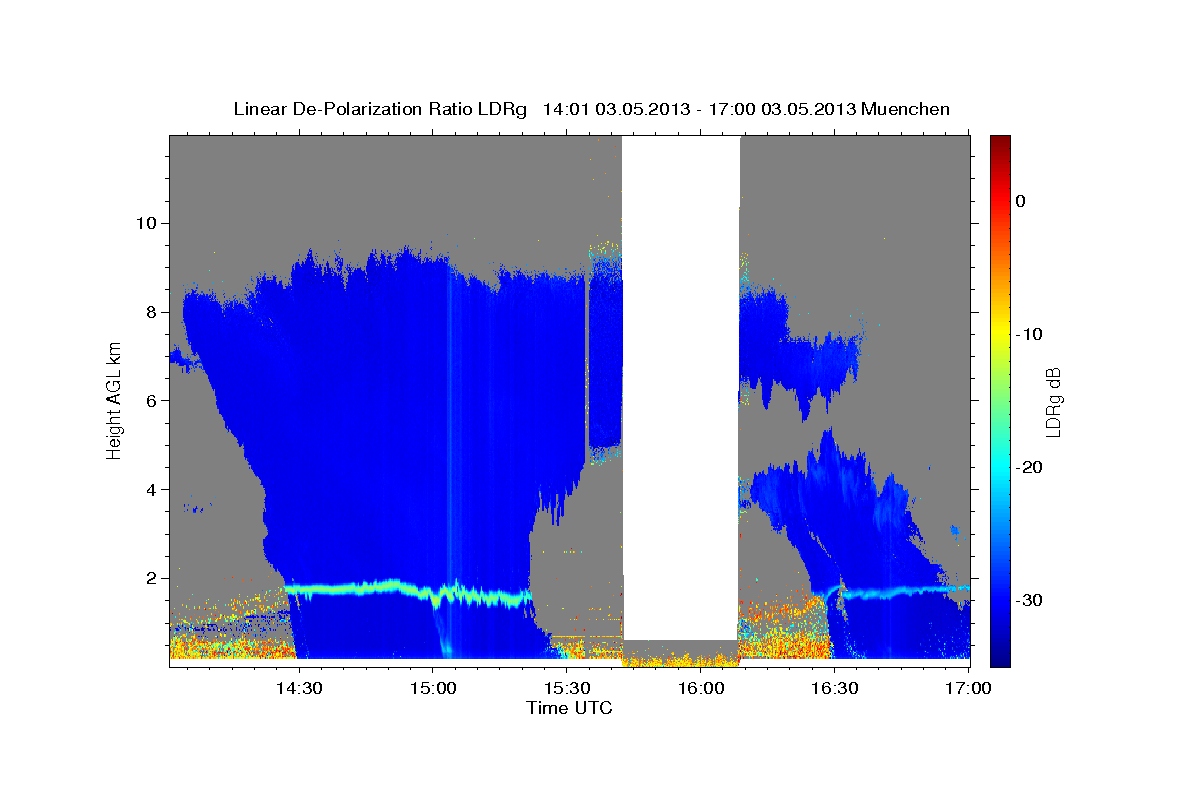Click the colorbar value -20
1200x800 pixels.
(x=1030, y=467)
